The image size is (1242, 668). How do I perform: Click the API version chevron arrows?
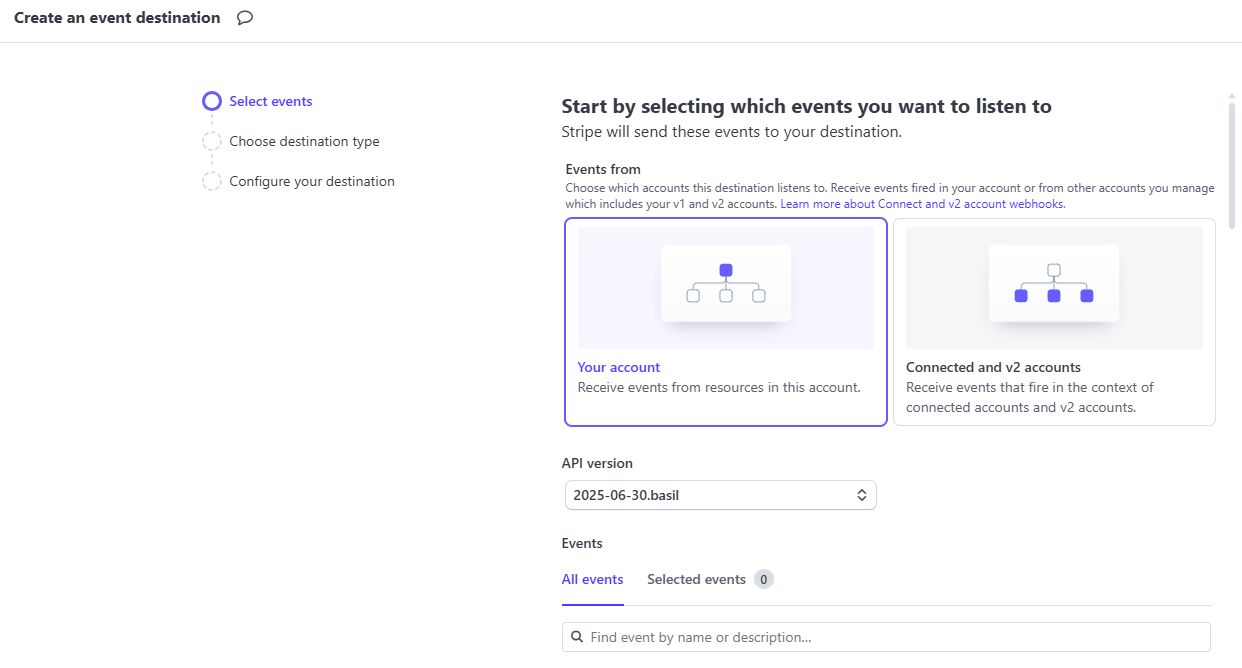click(862, 495)
